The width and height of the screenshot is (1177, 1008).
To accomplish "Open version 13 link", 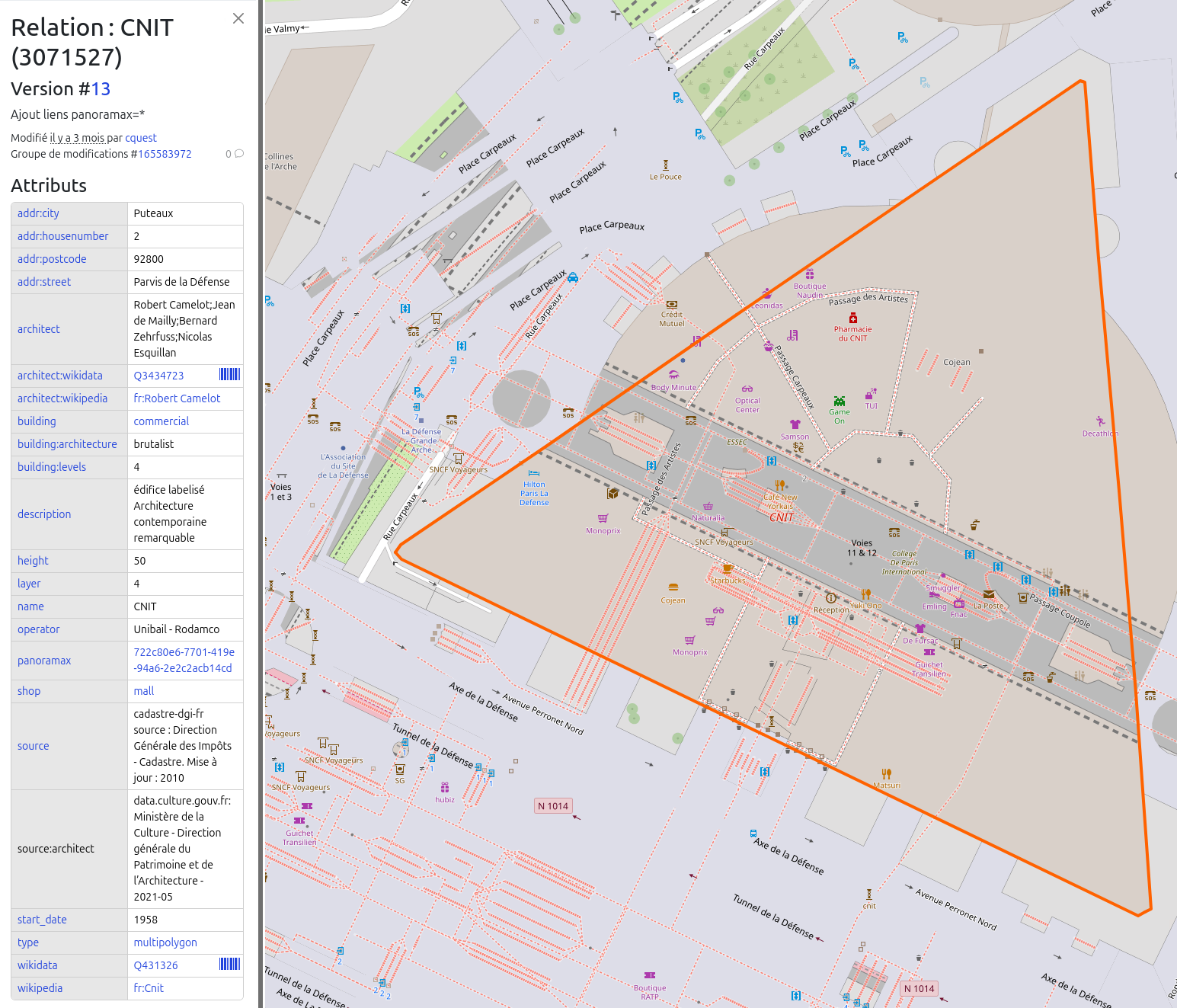I will click(x=101, y=89).
